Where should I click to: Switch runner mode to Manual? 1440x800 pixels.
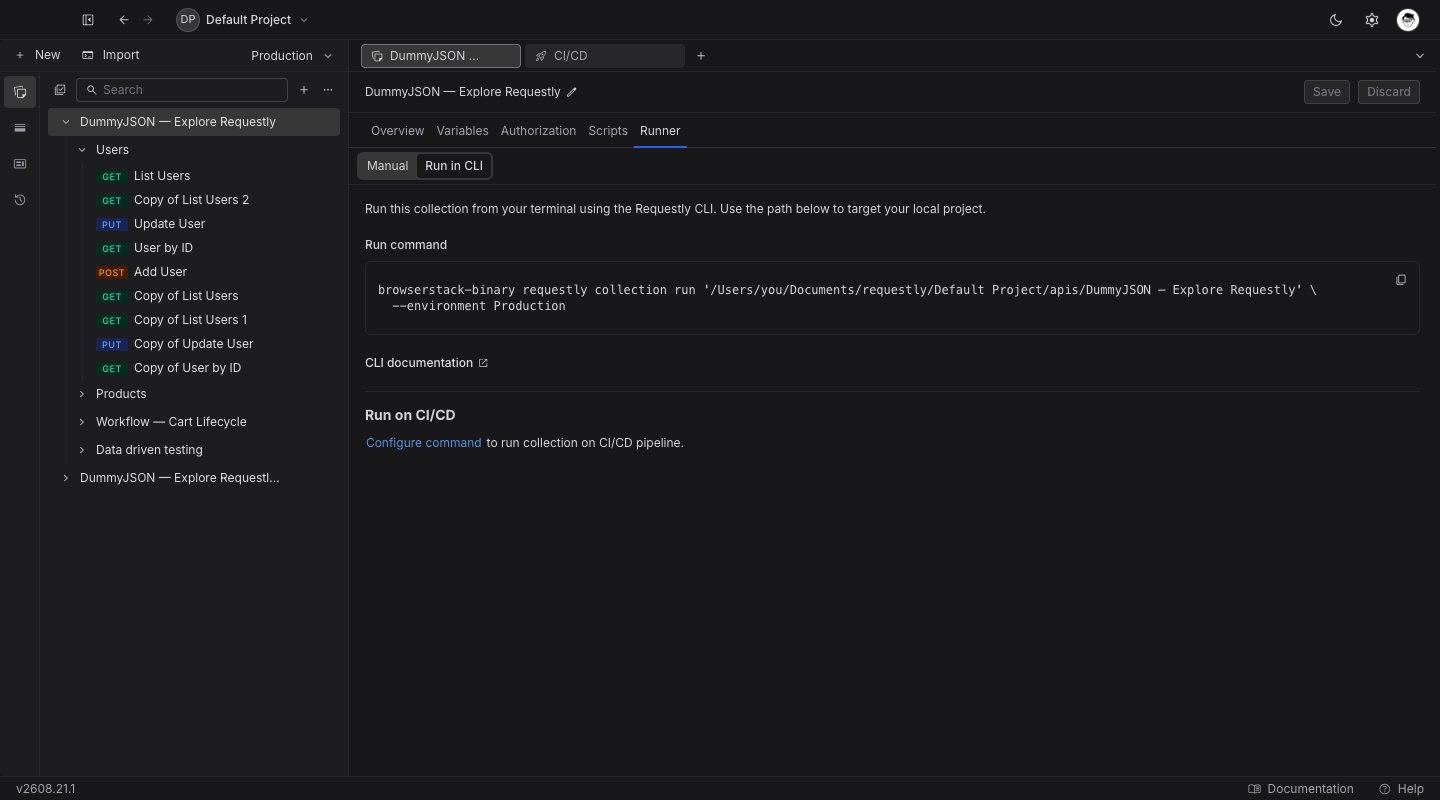pyautogui.click(x=387, y=166)
